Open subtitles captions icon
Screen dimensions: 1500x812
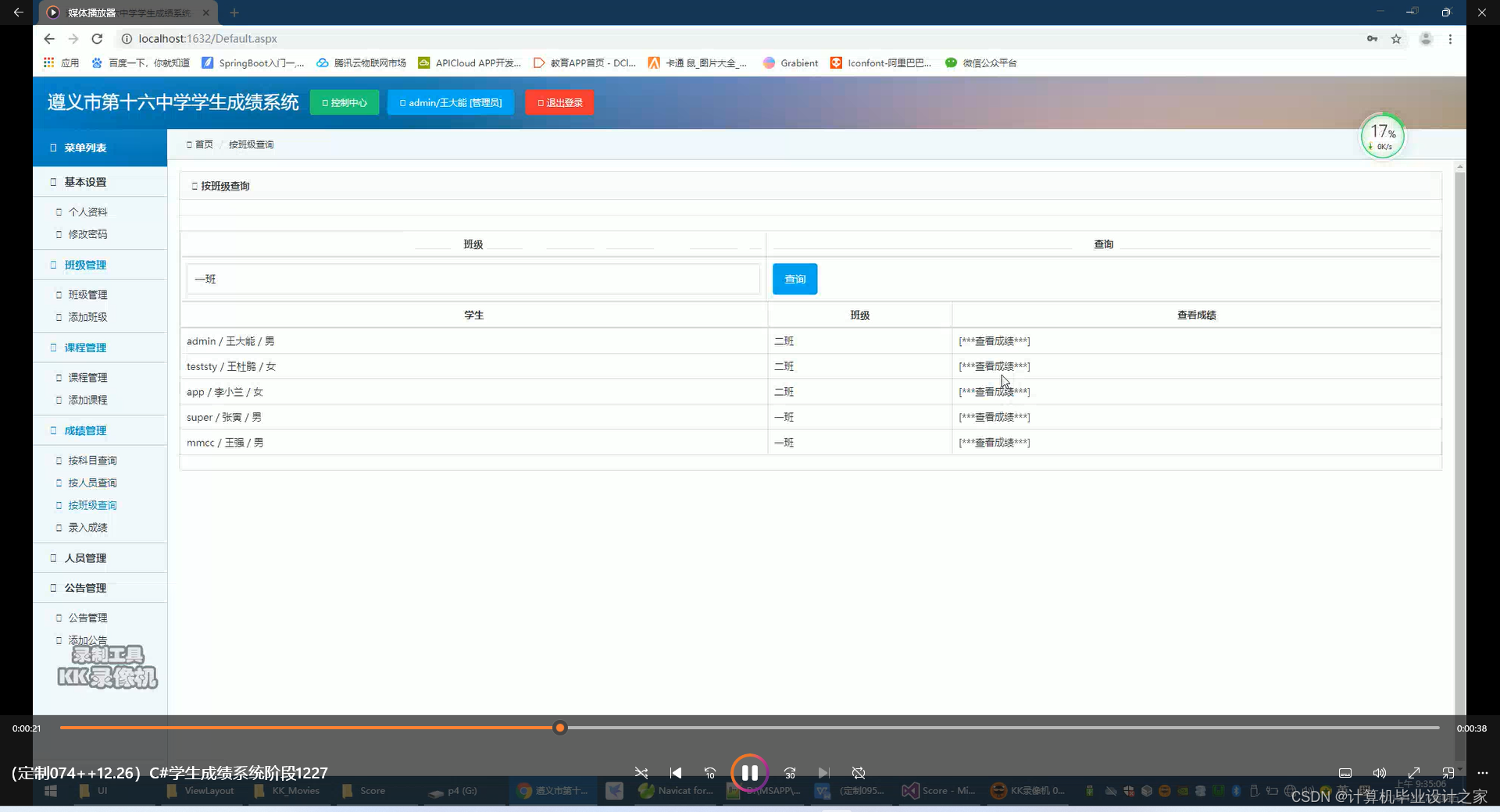[1345, 773]
